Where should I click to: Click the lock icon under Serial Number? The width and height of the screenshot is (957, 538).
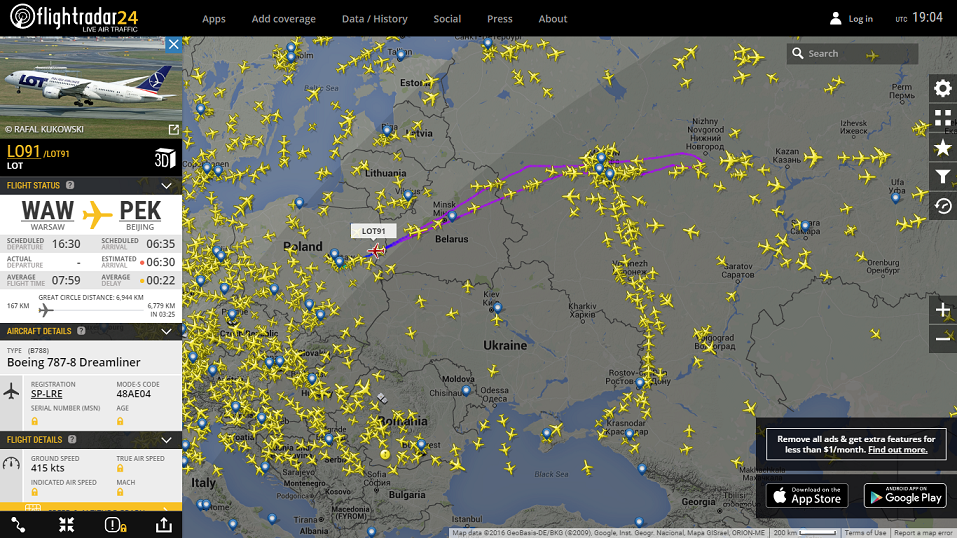tap(35, 421)
